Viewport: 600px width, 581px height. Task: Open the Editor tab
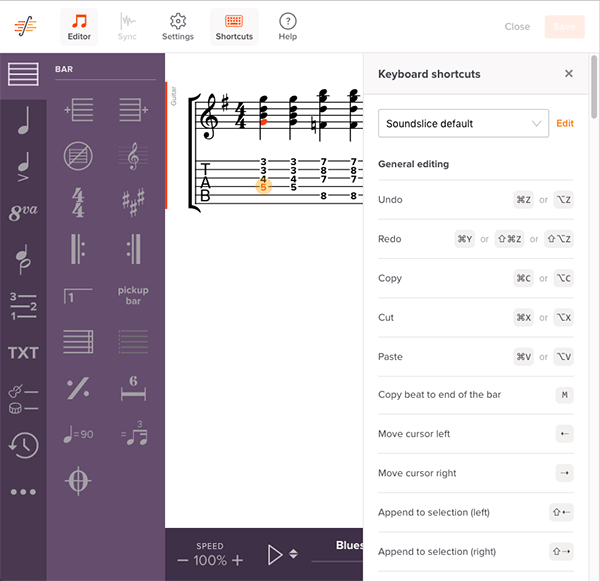79,27
